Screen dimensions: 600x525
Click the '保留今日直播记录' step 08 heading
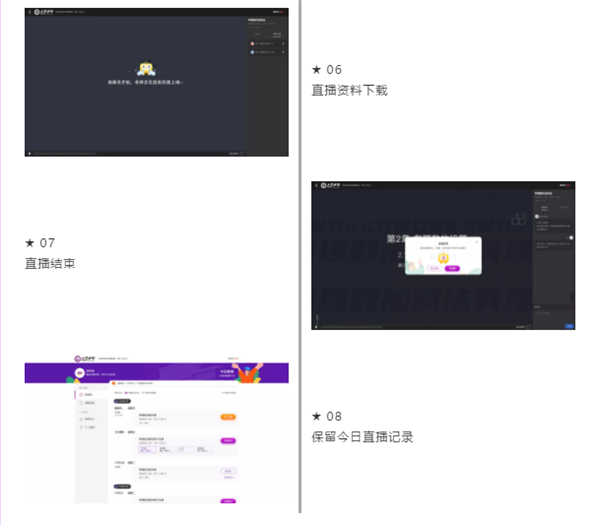click(x=362, y=436)
